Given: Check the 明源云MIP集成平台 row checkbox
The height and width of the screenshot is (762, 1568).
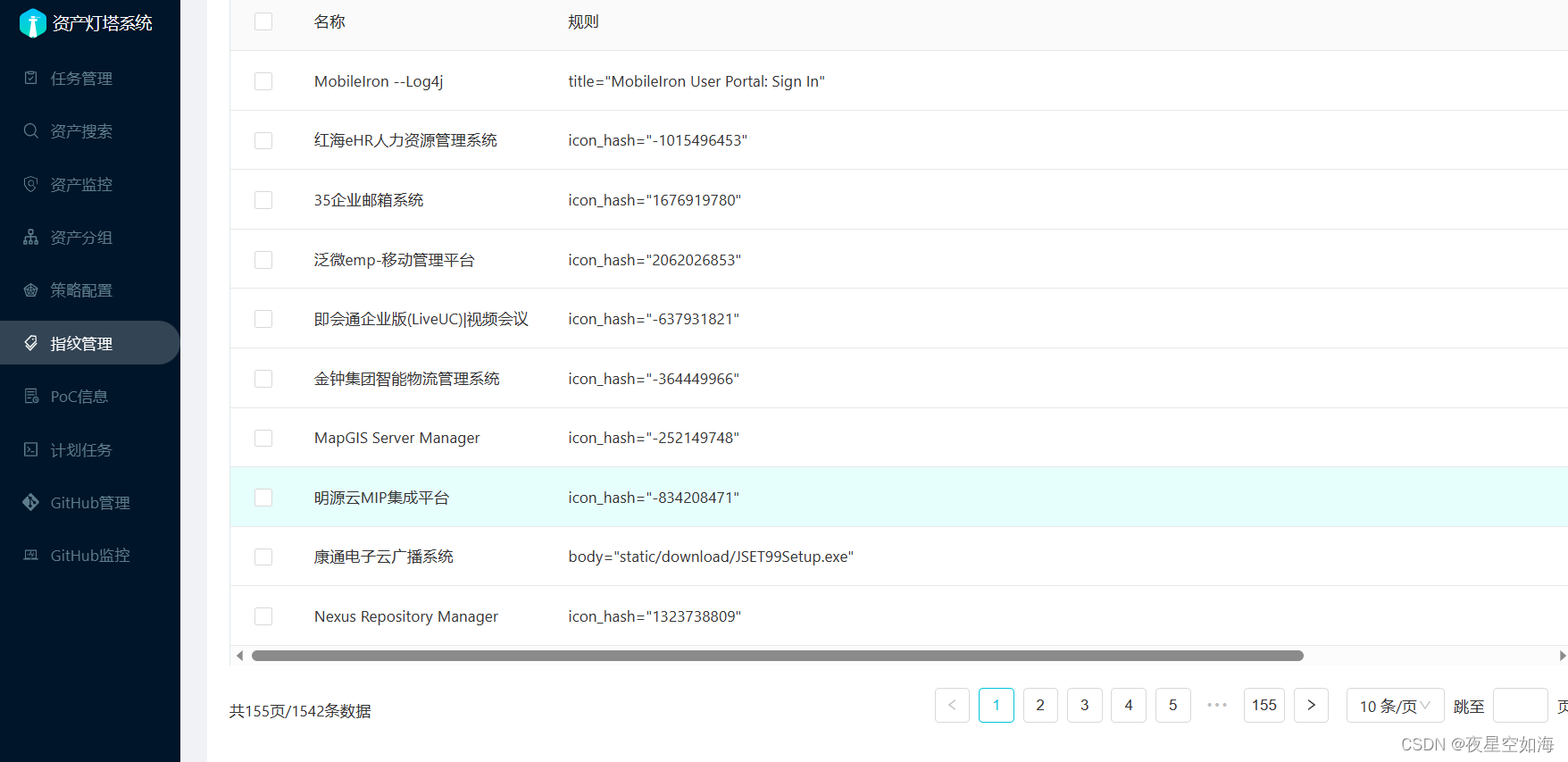Looking at the screenshot, I should 263,498.
